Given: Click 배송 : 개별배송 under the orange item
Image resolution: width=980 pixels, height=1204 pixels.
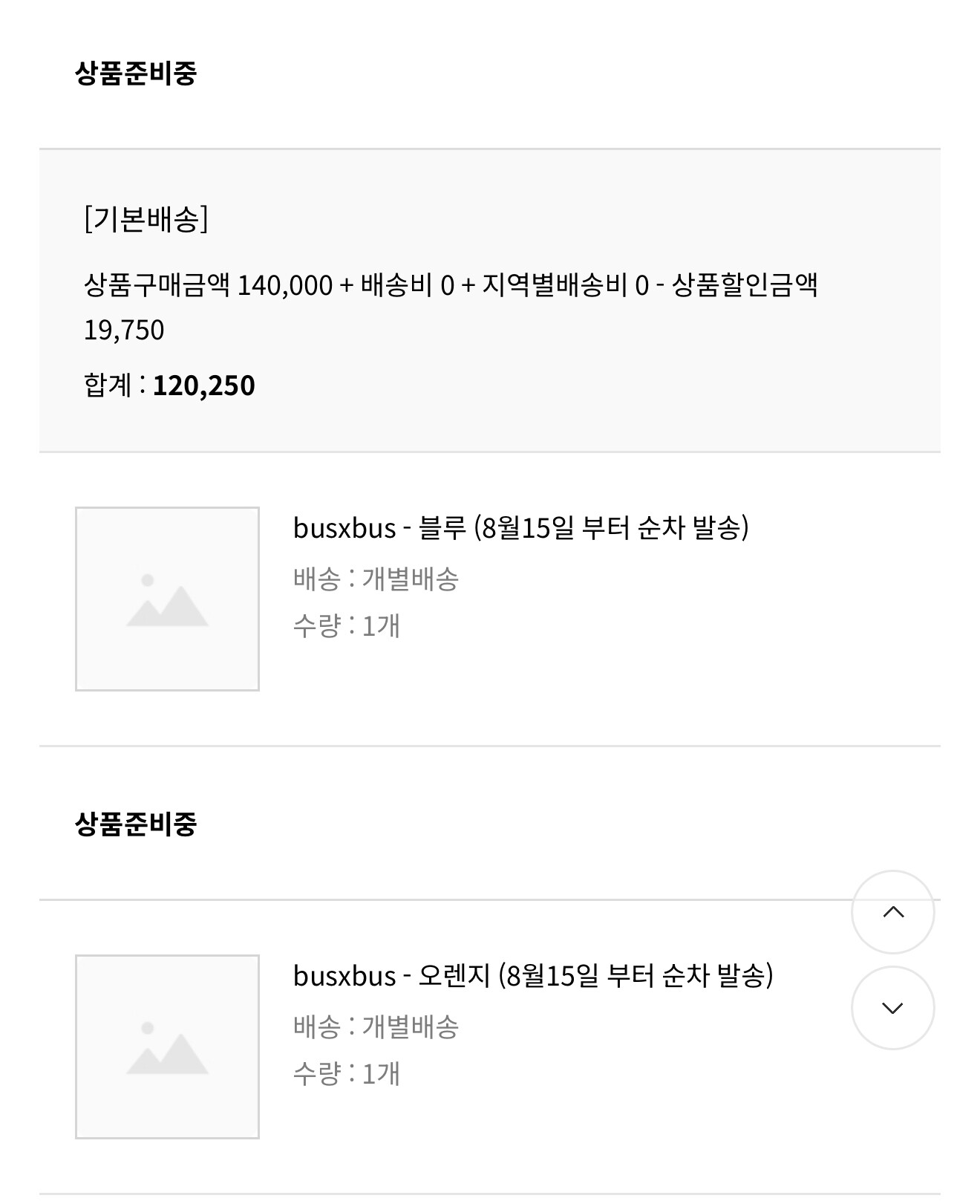Looking at the screenshot, I should click(376, 1026).
